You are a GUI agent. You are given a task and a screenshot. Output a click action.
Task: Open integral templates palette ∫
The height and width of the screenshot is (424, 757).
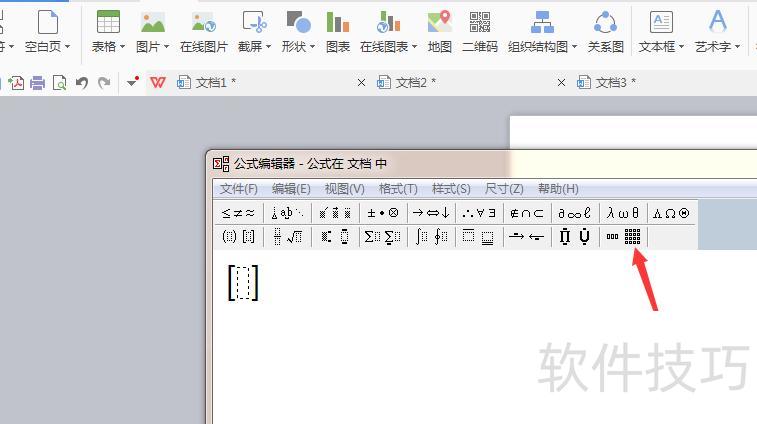[x=431, y=237]
